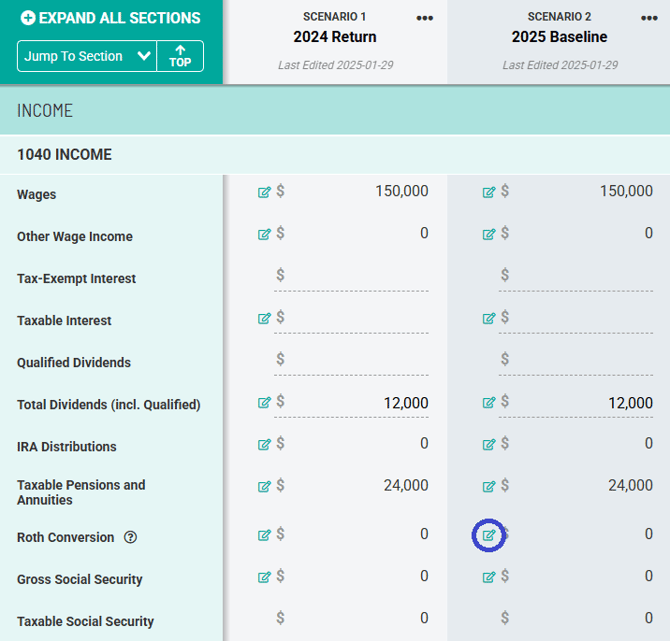Open Scenario 2 three-dot options menu
670x641 pixels.
tap(649, 19)
